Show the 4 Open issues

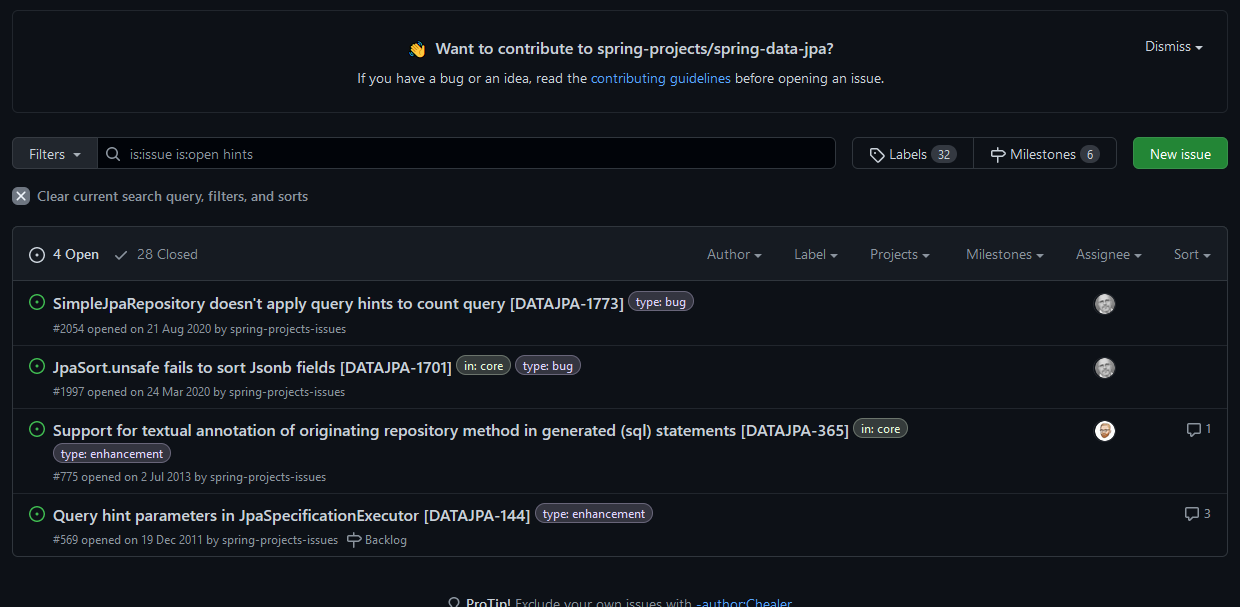(x=64, y=255)
